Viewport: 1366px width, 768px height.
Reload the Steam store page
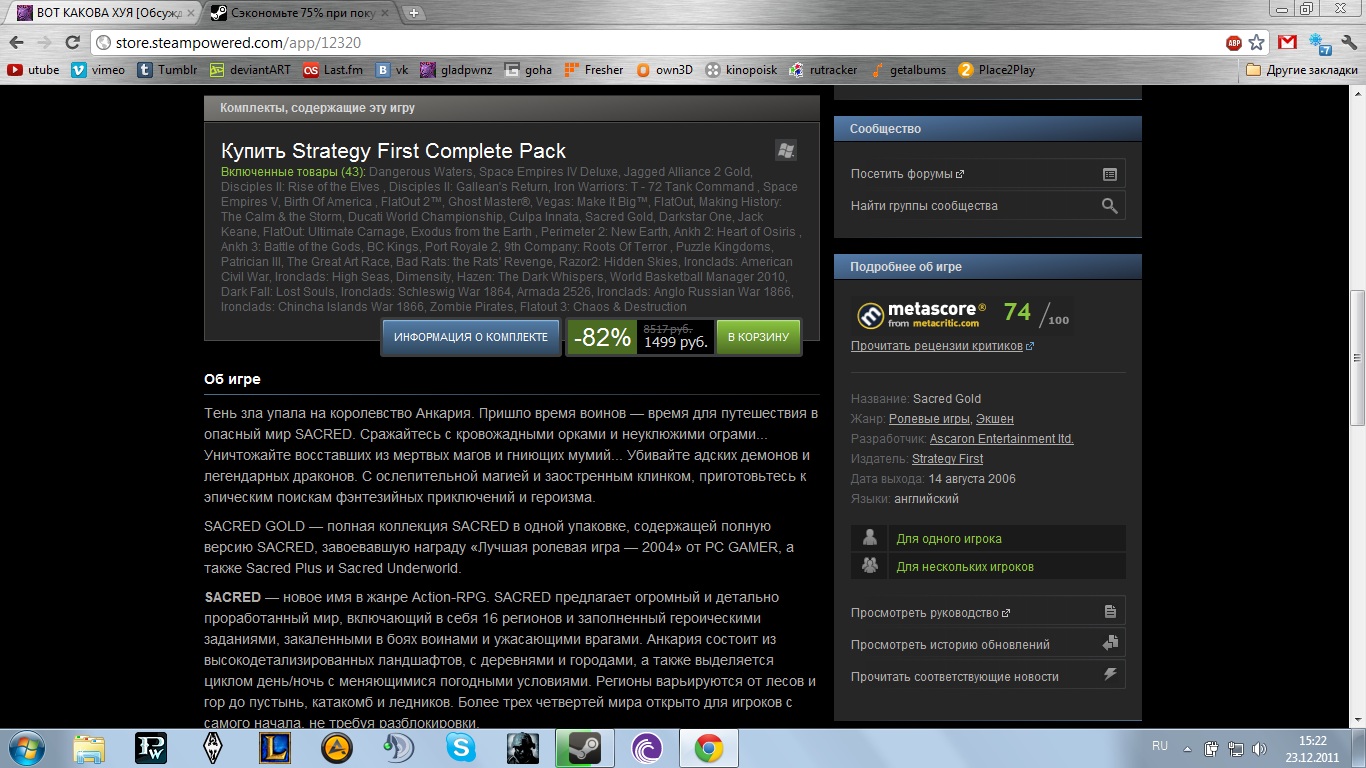click(x=72, y=43)
